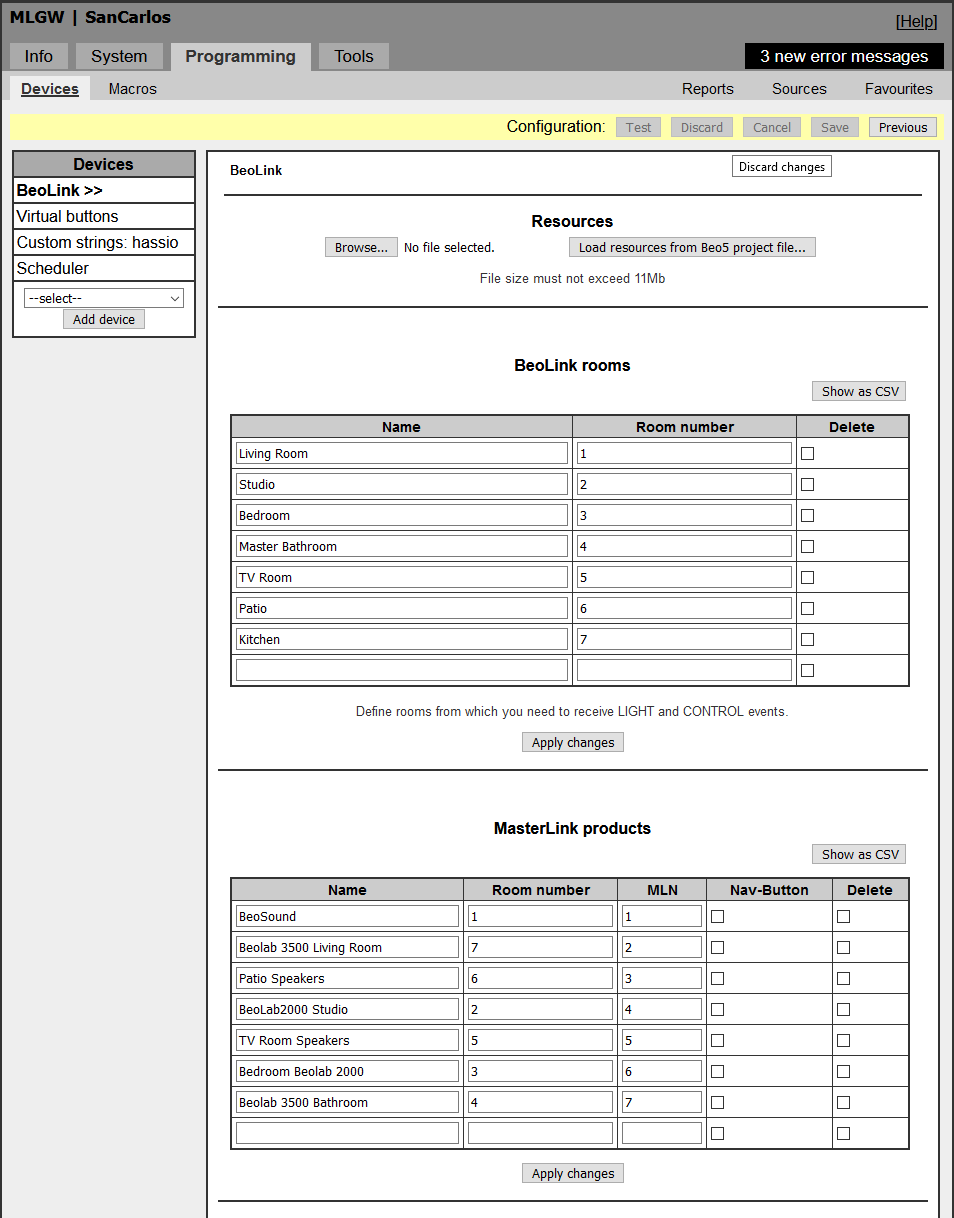Check Delete for Kitchen room
This screenshot has height=1218, width=954.
click(x=808, y=639)
